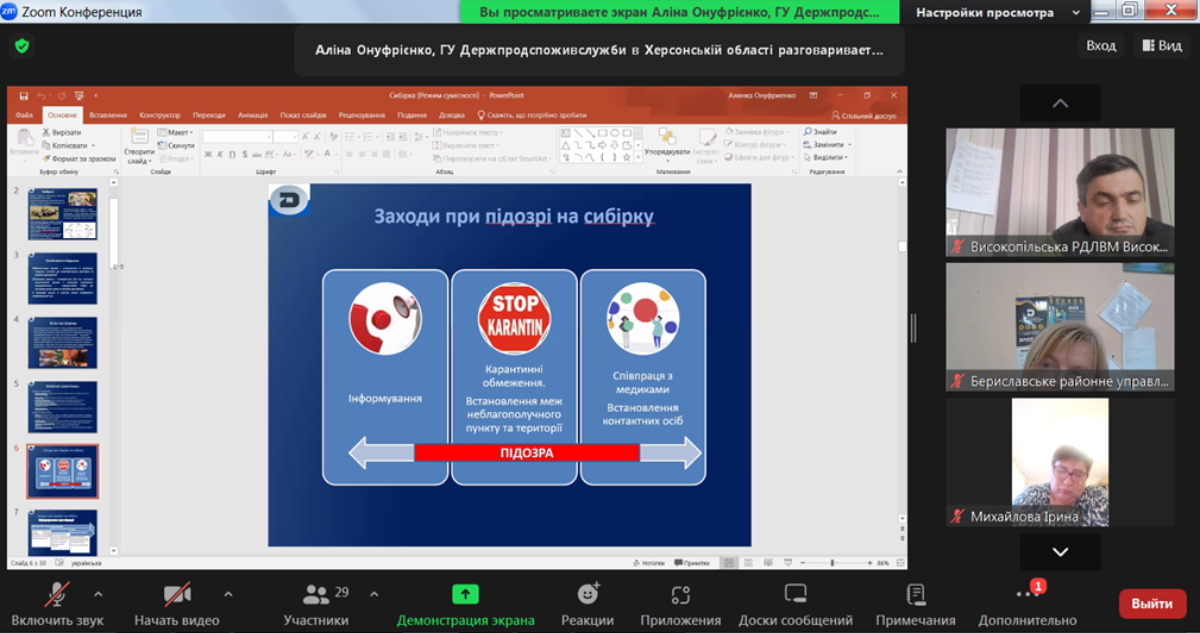
Task: Unmute with the Включить звук microphone toggle
Action: point(57,594)
